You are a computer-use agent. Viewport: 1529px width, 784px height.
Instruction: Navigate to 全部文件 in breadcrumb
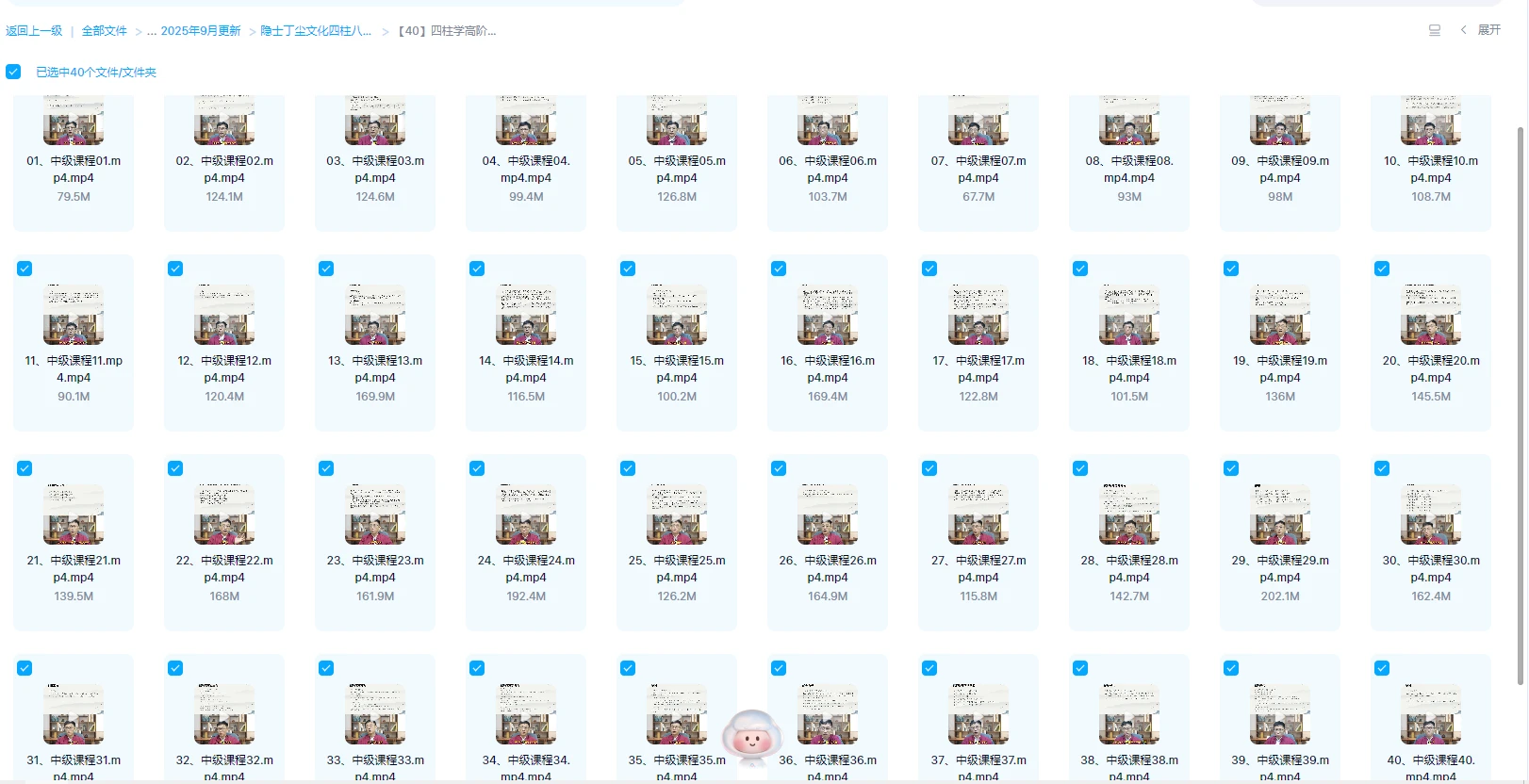(x=104, y=31)
